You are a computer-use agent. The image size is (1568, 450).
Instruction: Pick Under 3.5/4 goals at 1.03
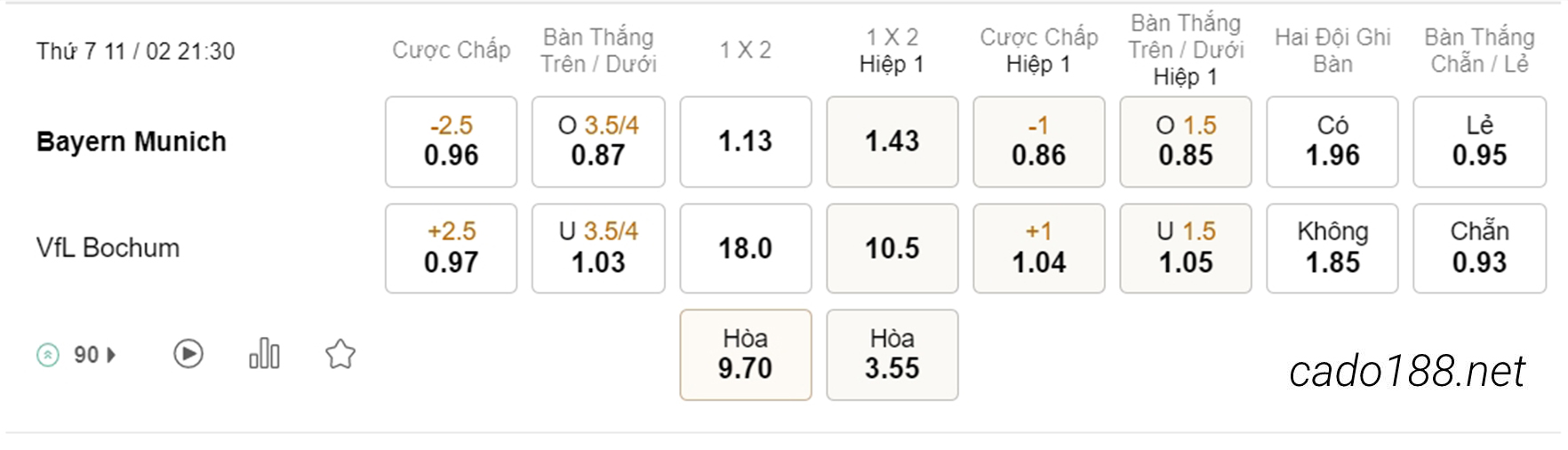(598, 248)
